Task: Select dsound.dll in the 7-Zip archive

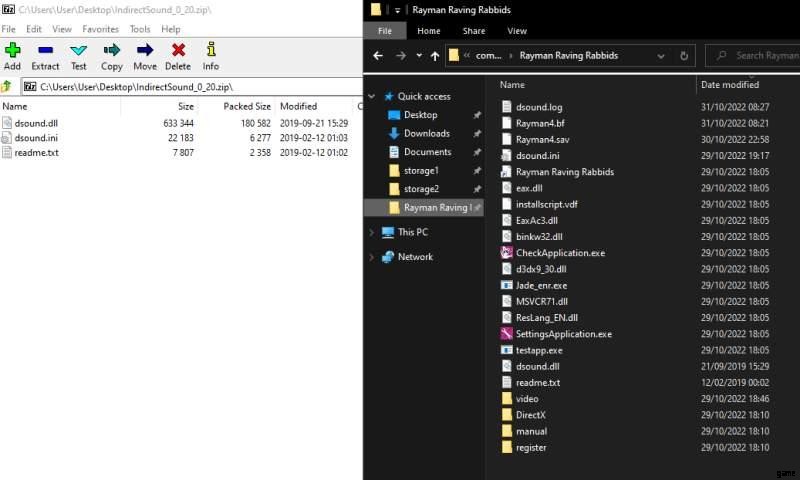Action: [x=35, y=123]
